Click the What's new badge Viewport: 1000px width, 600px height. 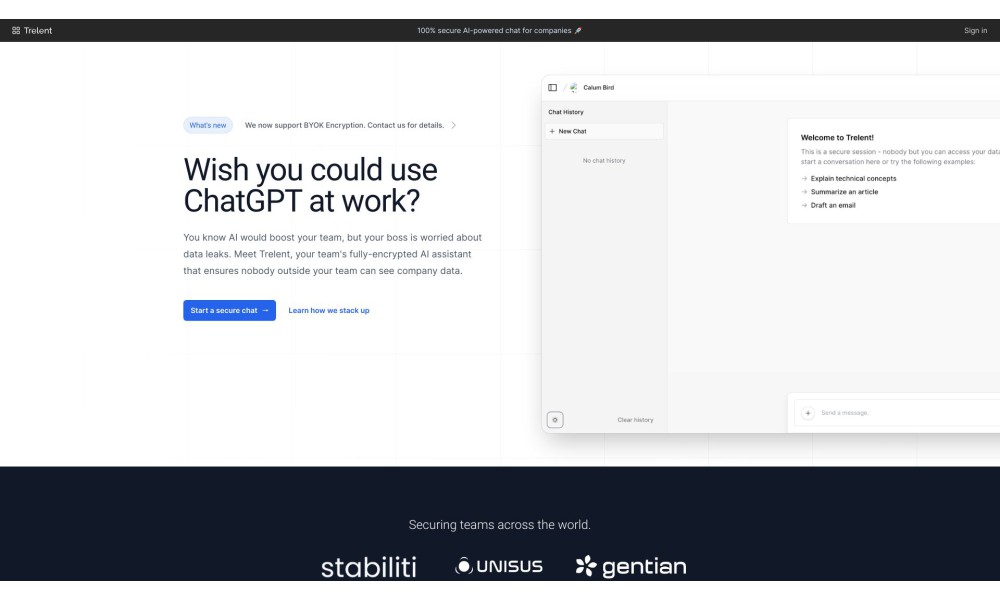[x=208, y=125]
